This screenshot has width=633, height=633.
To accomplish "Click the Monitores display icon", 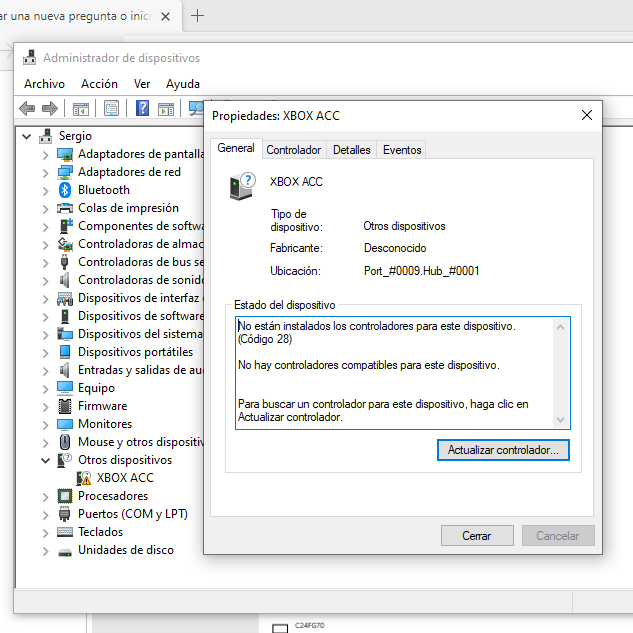I will tap(65, 424).
